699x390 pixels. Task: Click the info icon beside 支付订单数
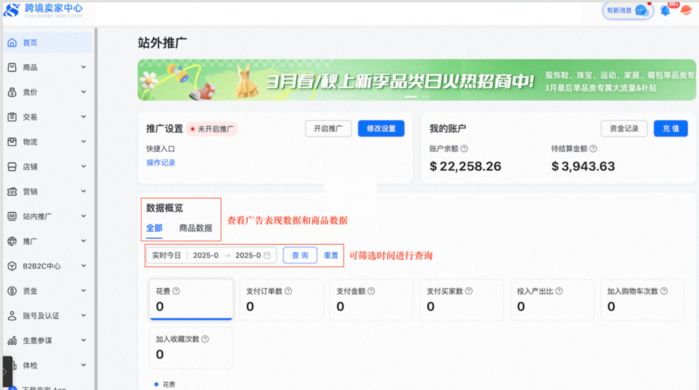pos(288,291)
